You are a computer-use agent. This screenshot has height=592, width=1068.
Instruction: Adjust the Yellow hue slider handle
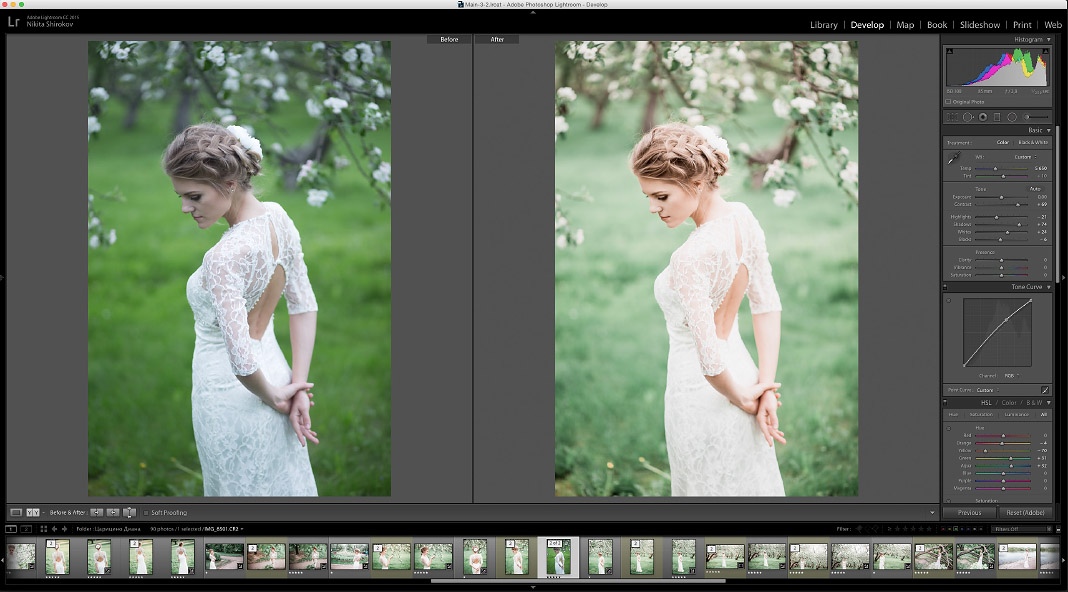point(985,450)
